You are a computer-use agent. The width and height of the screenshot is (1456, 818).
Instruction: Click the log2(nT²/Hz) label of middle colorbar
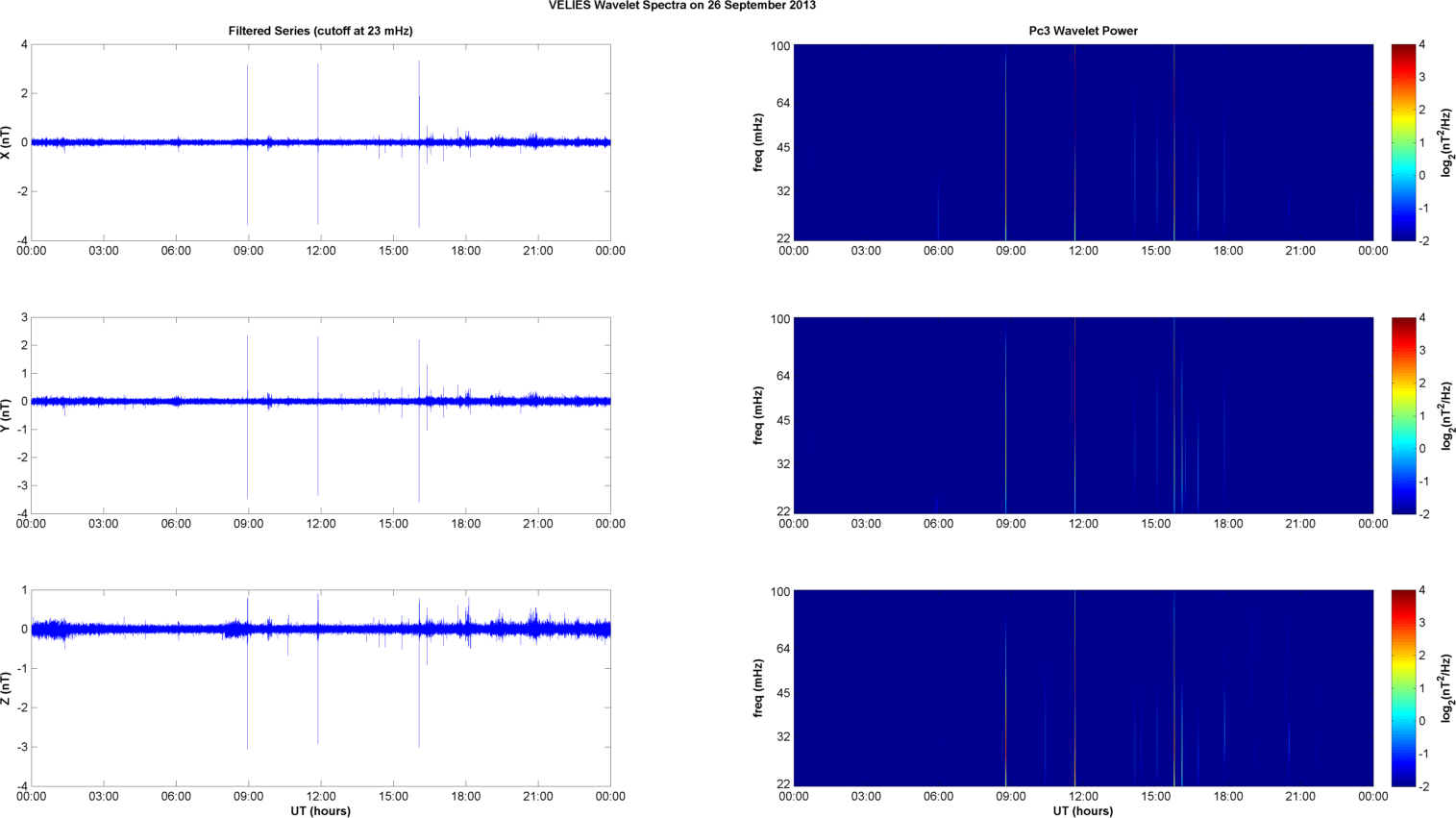1446,415
